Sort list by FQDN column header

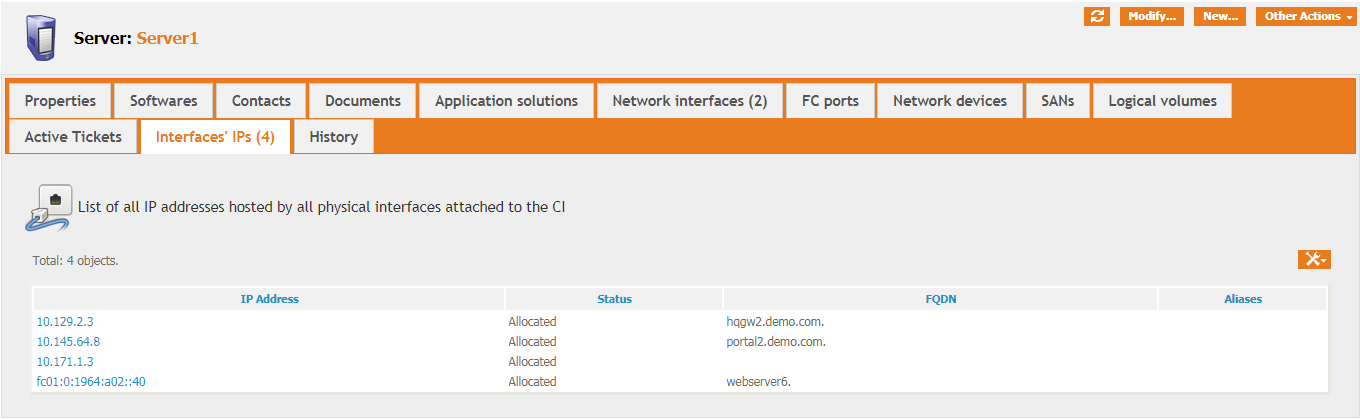tap(940, 299)
